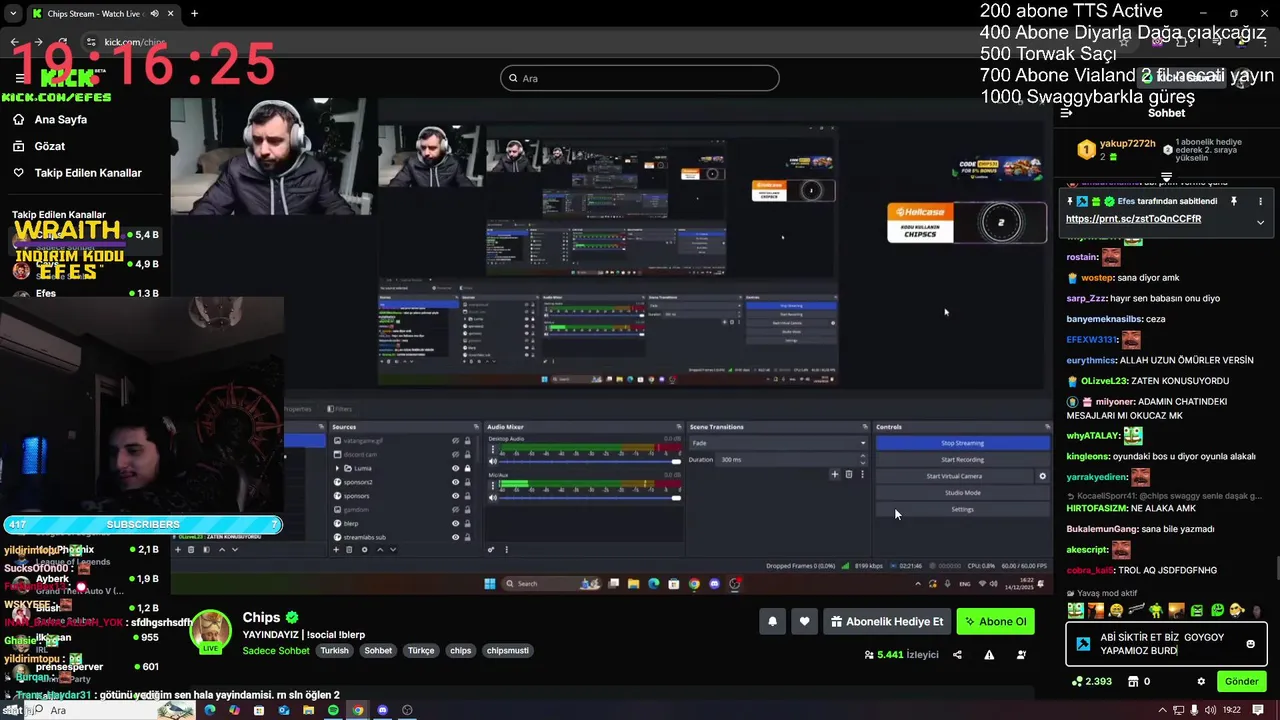Screen dimensions: 1280x720
Task: Toggle visibility eye for blerp source
Action: [x=455, y=523]
